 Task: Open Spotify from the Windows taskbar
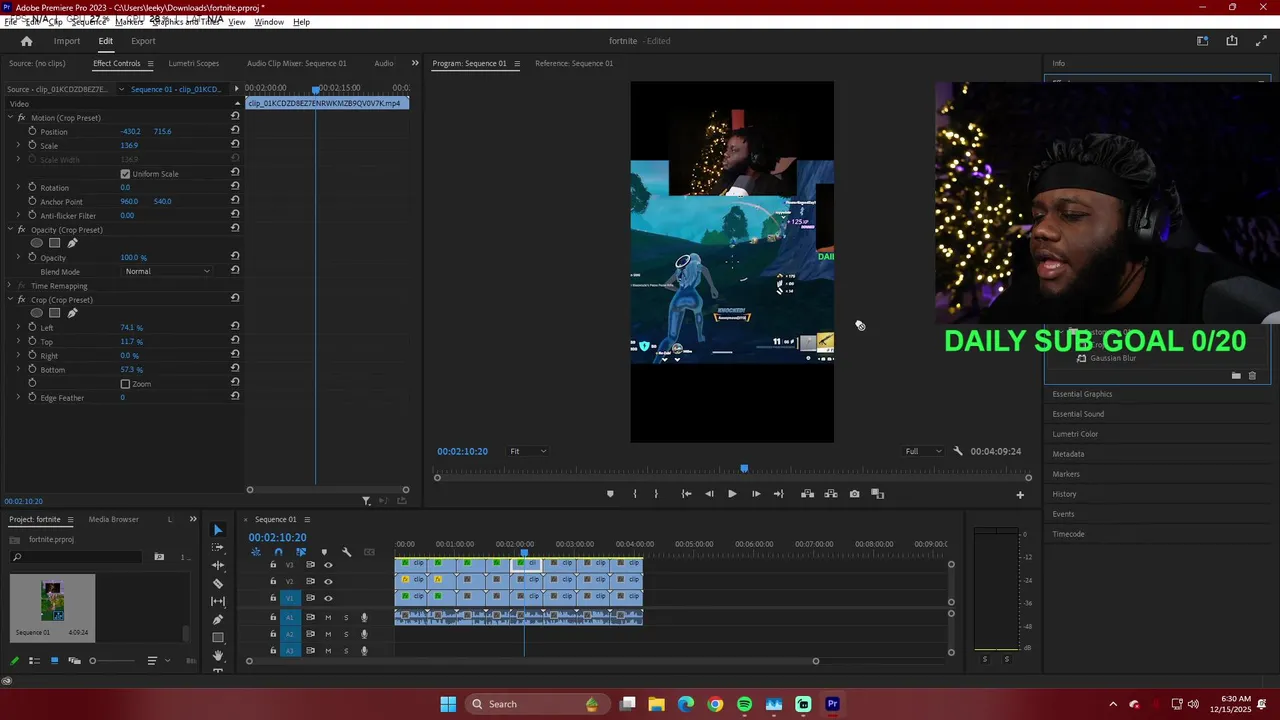click(x=744, y=704)
